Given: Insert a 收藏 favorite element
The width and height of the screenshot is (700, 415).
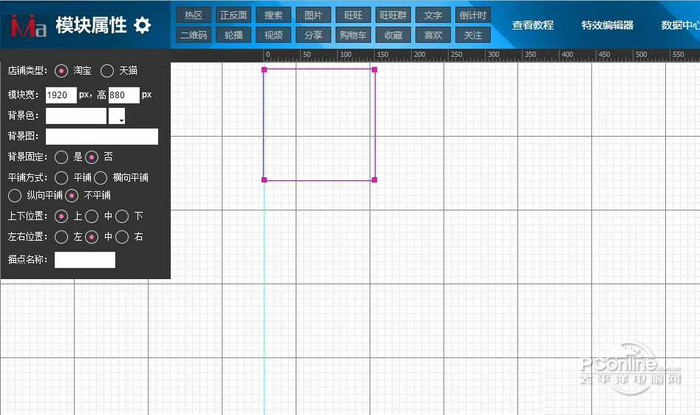Looking at the screenshot, I should tap(393, 35).
